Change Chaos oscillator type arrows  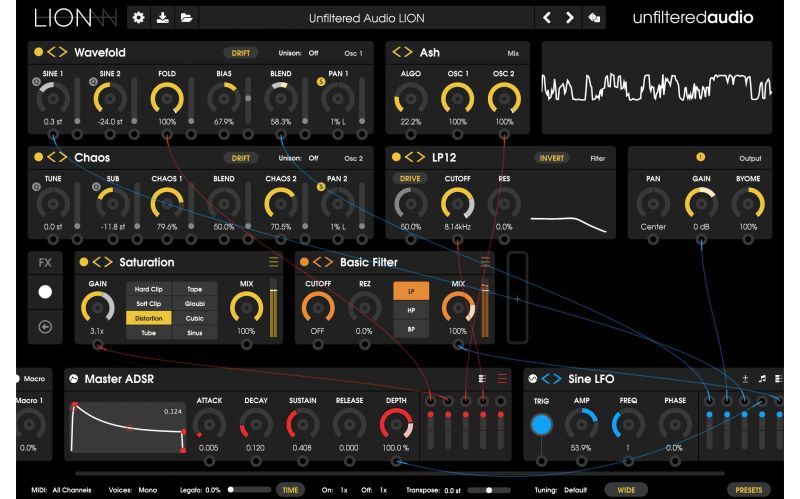(57, 157)
